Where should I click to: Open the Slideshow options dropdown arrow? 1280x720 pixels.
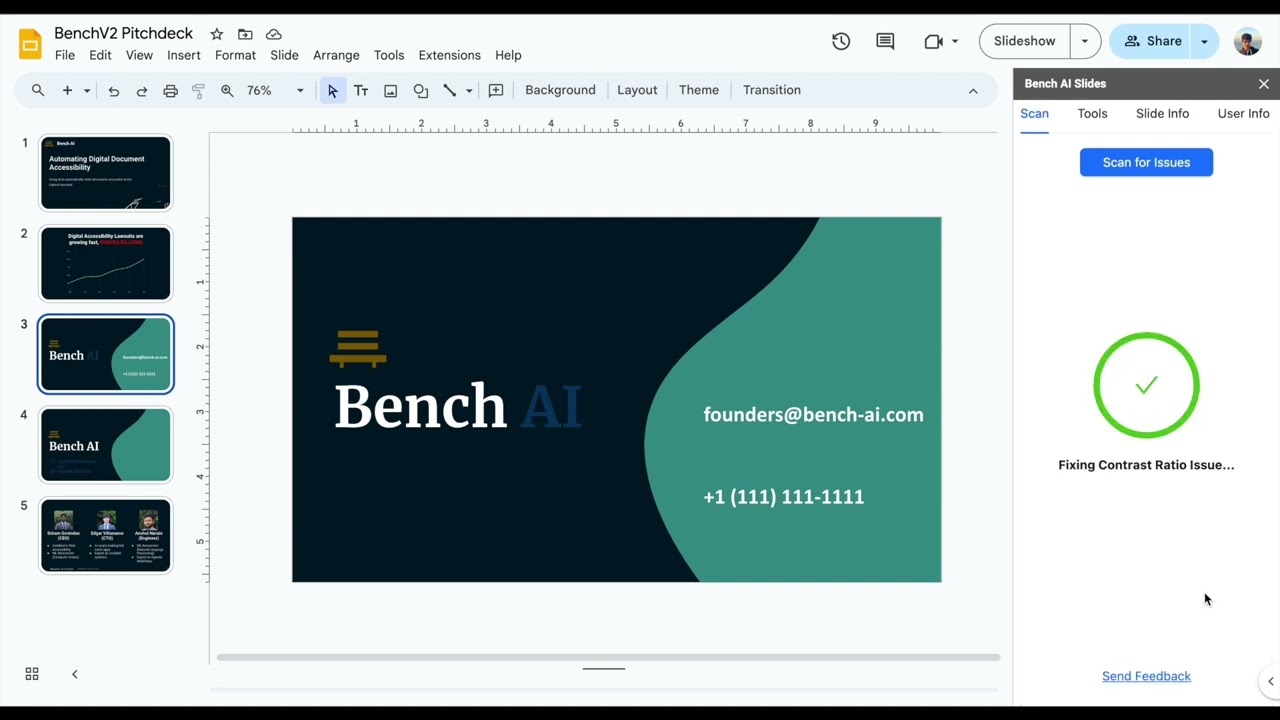1085,41
